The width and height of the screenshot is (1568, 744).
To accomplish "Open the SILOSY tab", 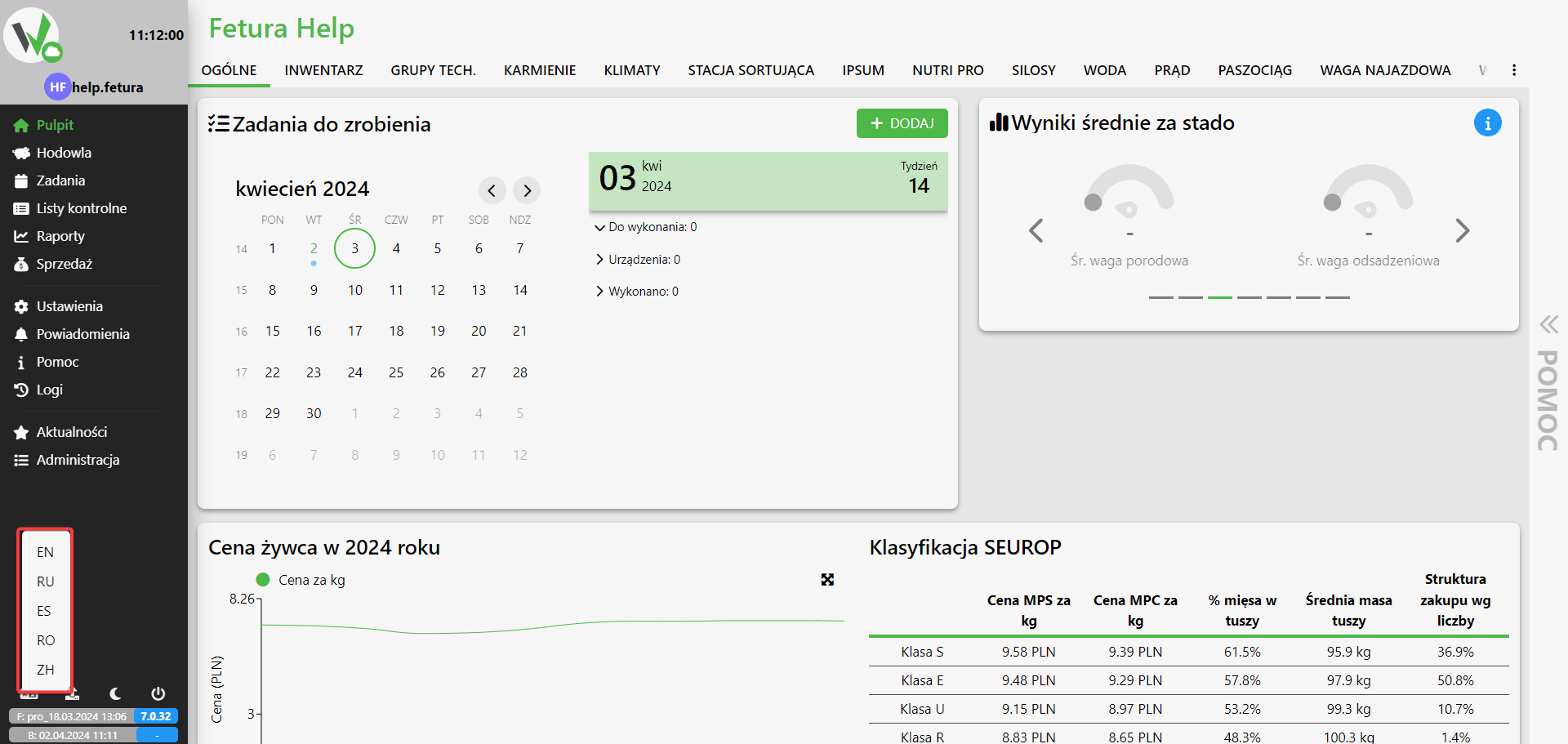I will (x=1033, y=70).
